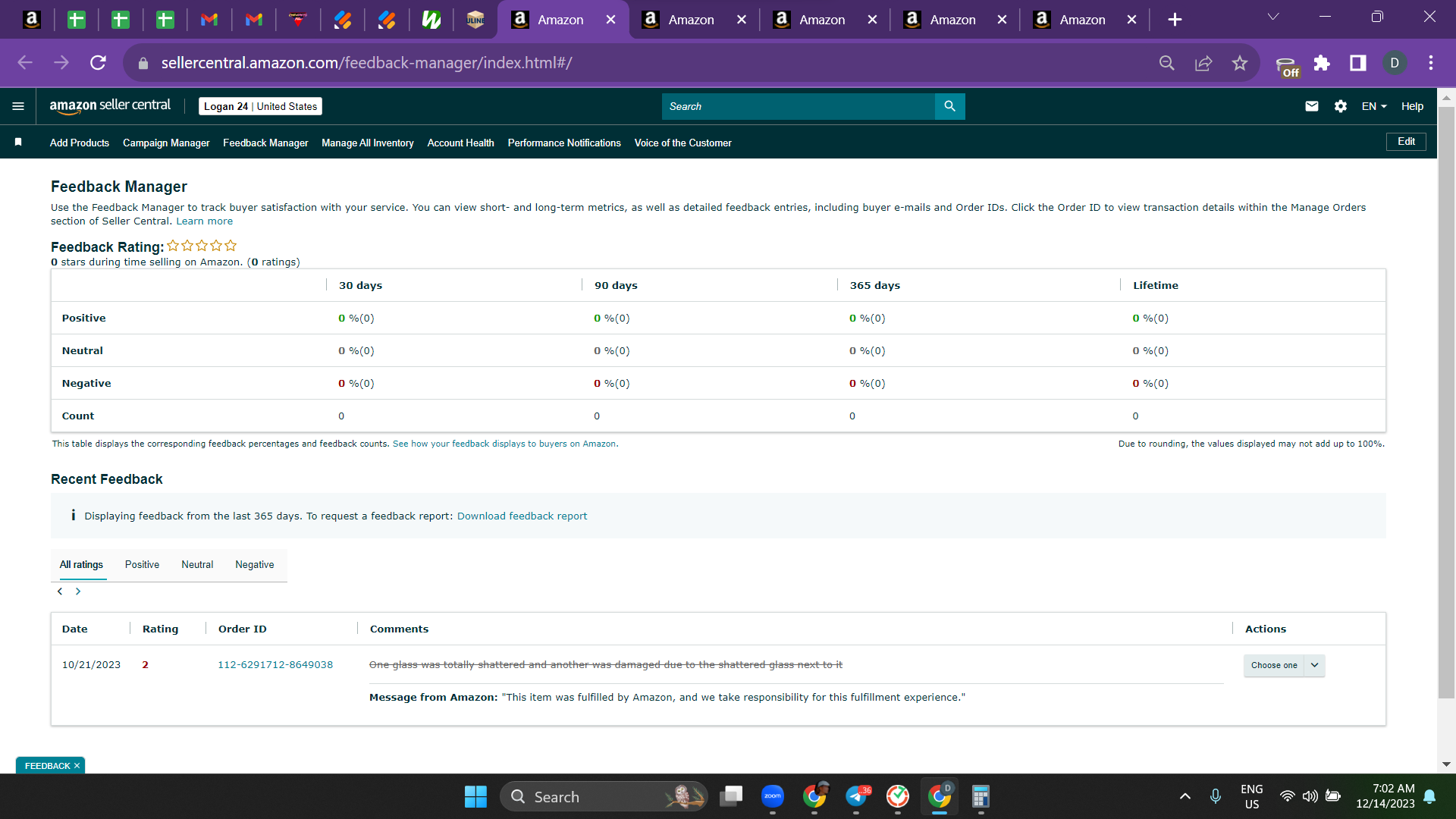Viewport: 1456px width, 819px height.
Task: Open Account Health in the navigation bar
Action: coord(460,143)
